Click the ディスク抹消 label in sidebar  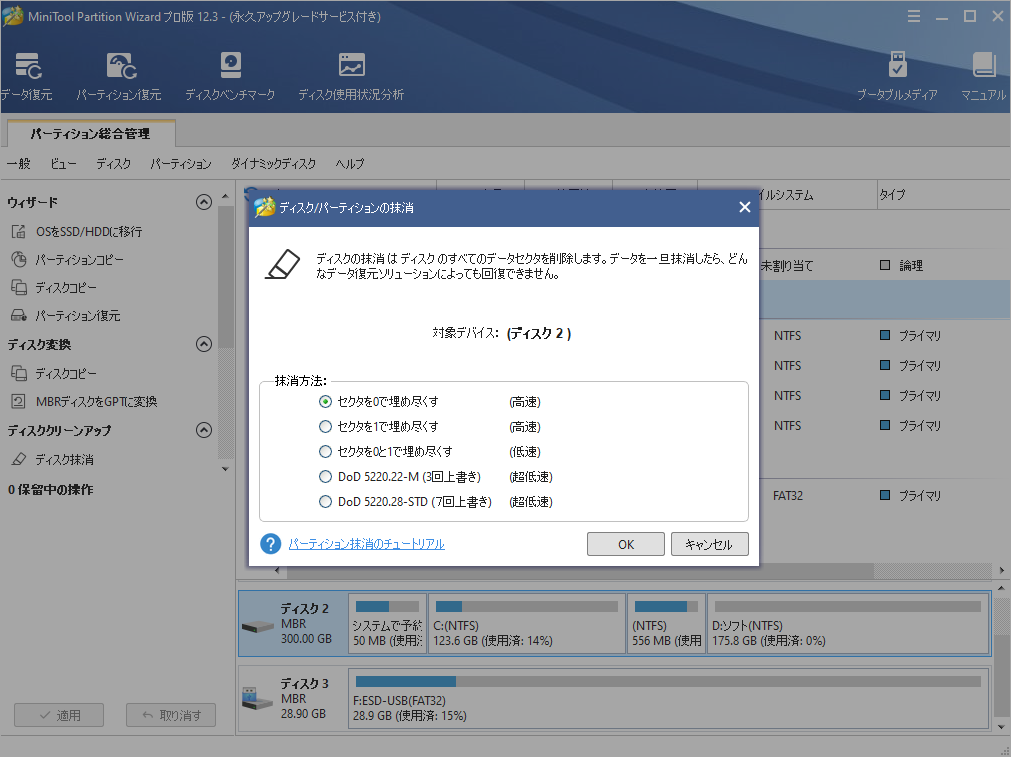pos(64,459)
